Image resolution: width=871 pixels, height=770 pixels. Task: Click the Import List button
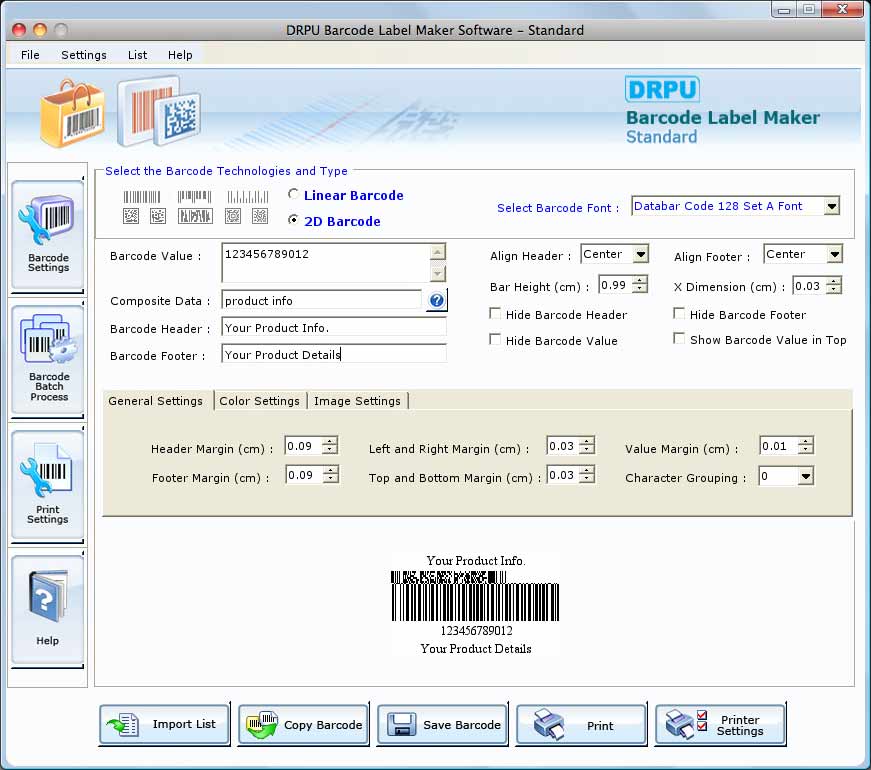tap(164, 724)
